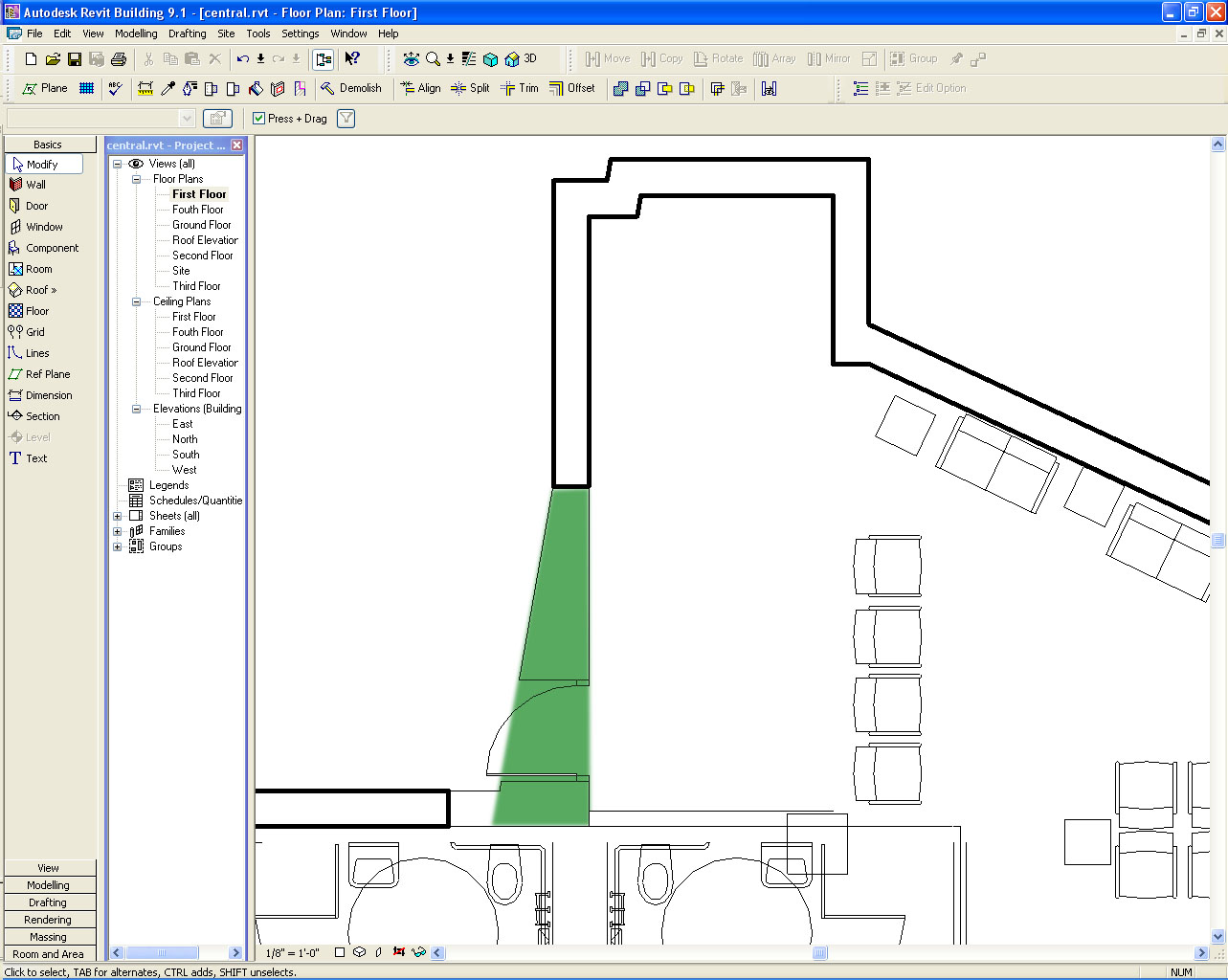1228x980 pixels.
Task: Collapse the Floor Plans tree node
Action: click(x=136, y=179)
